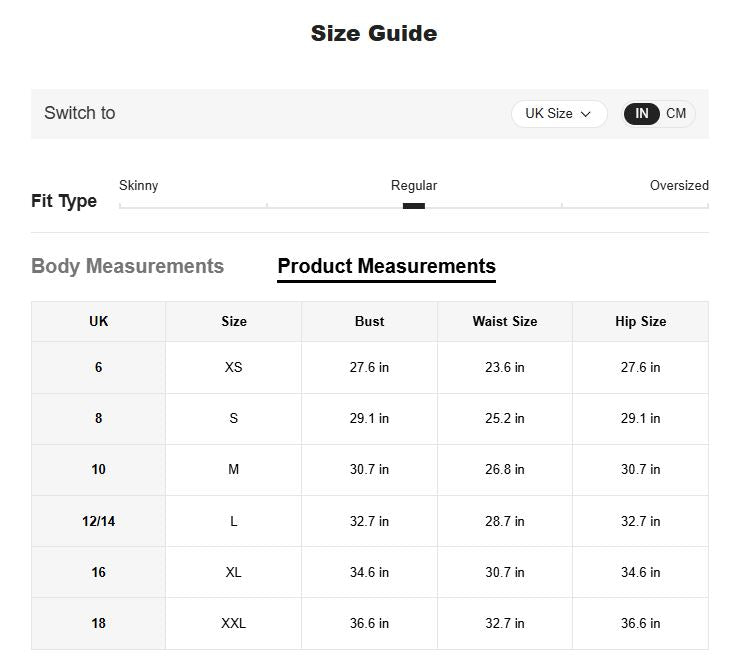Screen dimensions: 743x662
Task: Click the Regular fit slider marker
Action: (x=414, y=206)
